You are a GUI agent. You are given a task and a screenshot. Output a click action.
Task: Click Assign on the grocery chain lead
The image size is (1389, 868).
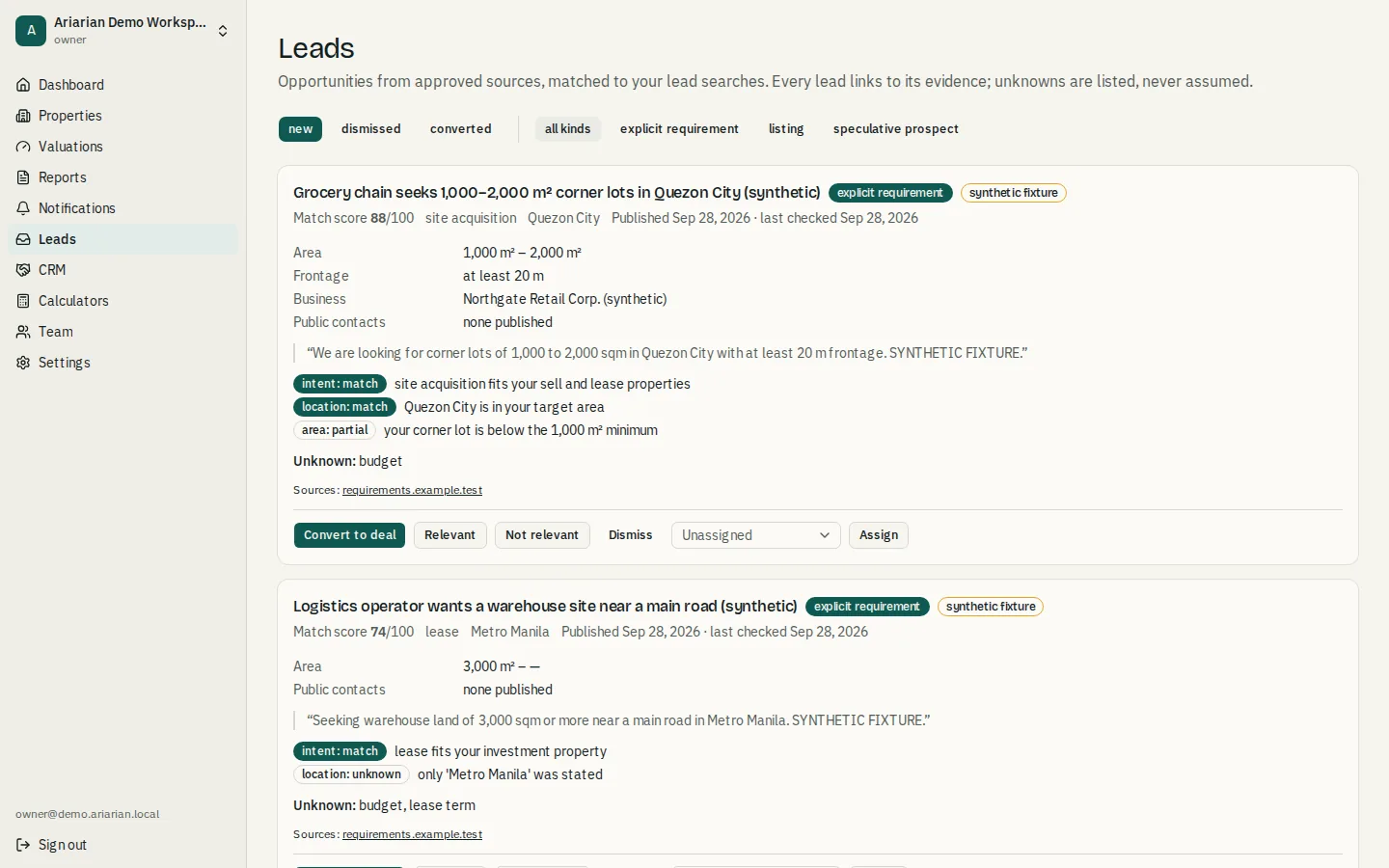[879, 535]
